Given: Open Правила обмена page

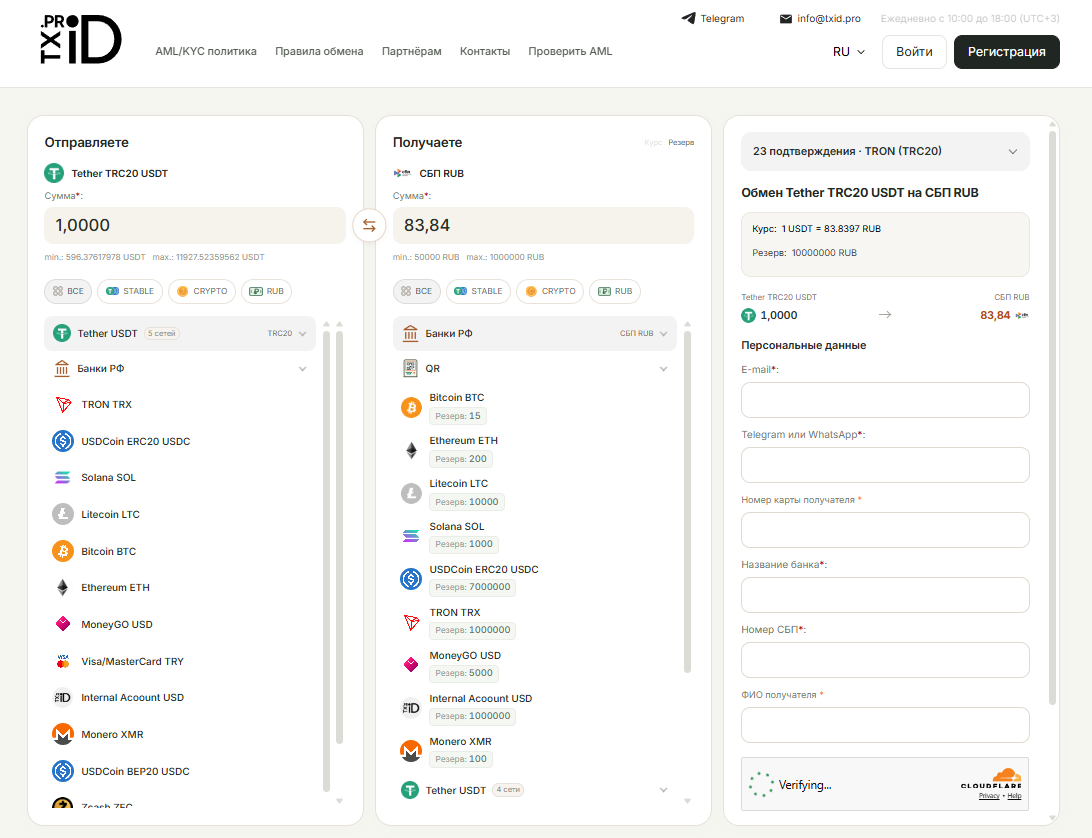Looking at the screenshot, I should pyautogui.click(x=319, y=52).
